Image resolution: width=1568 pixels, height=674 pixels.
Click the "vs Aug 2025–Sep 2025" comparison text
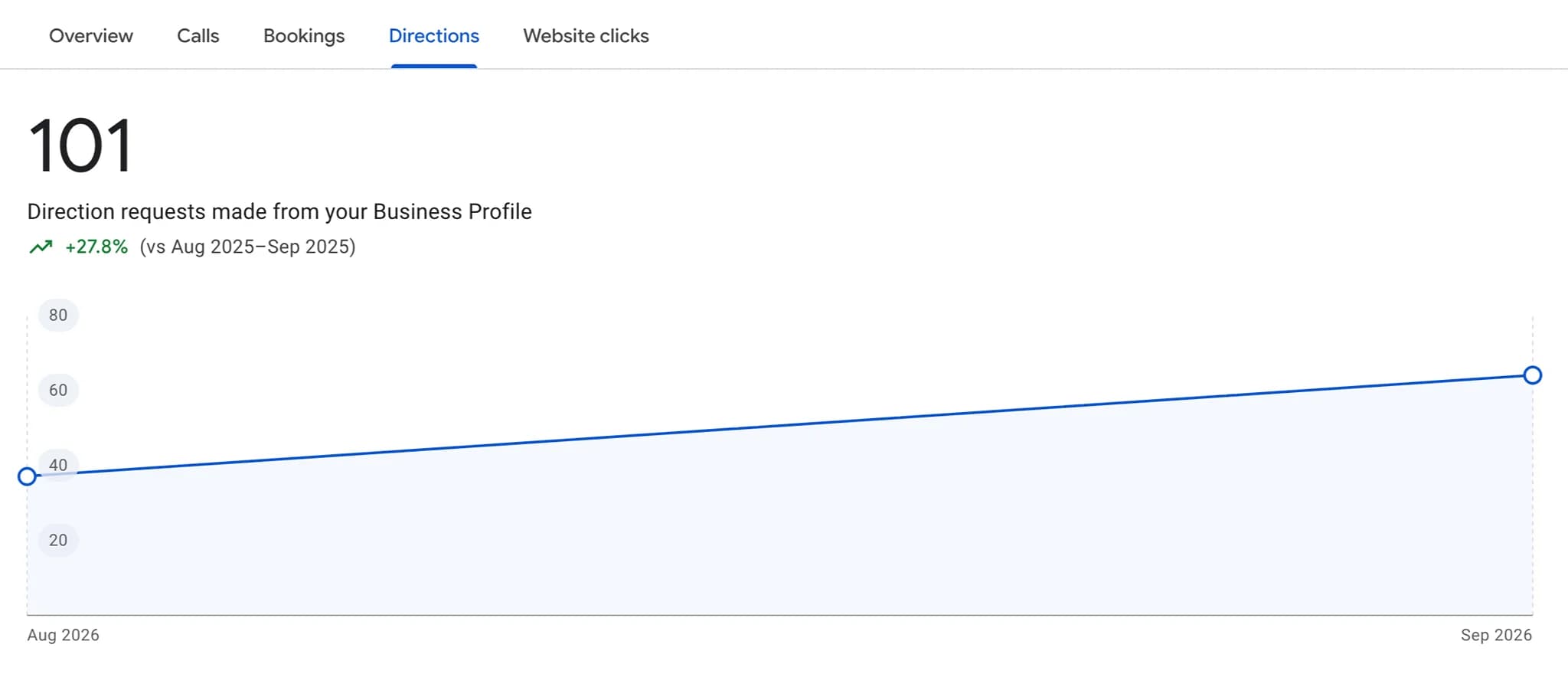pyautogui.click(x=247, y=247)
